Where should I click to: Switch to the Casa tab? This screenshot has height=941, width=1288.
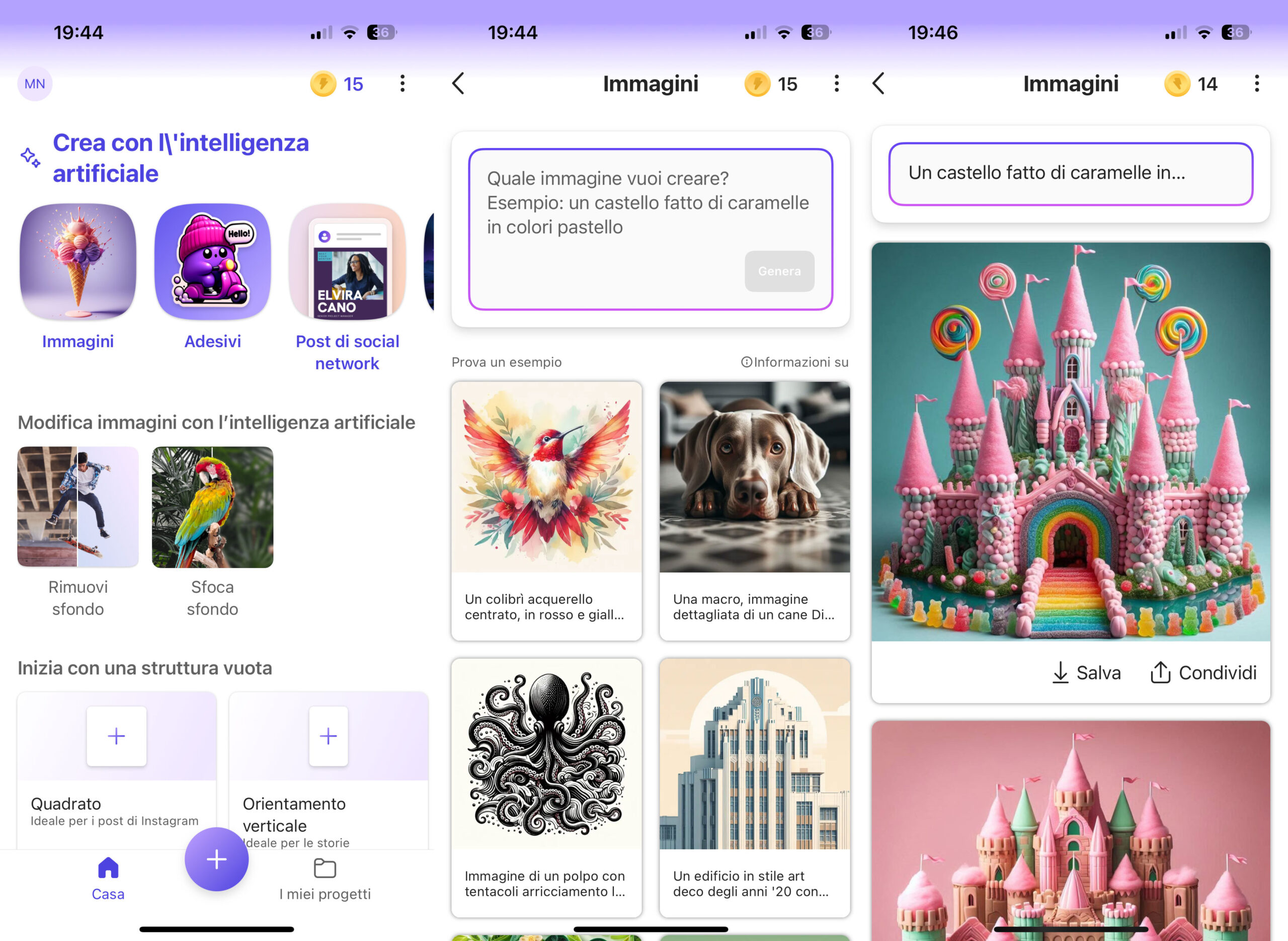(x=108, y=878)
